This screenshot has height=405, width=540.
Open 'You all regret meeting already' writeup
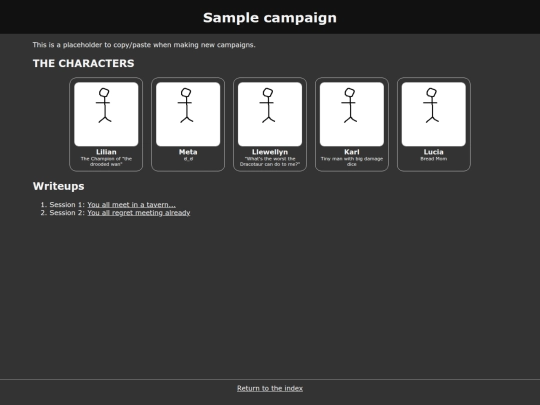(138, 213)
